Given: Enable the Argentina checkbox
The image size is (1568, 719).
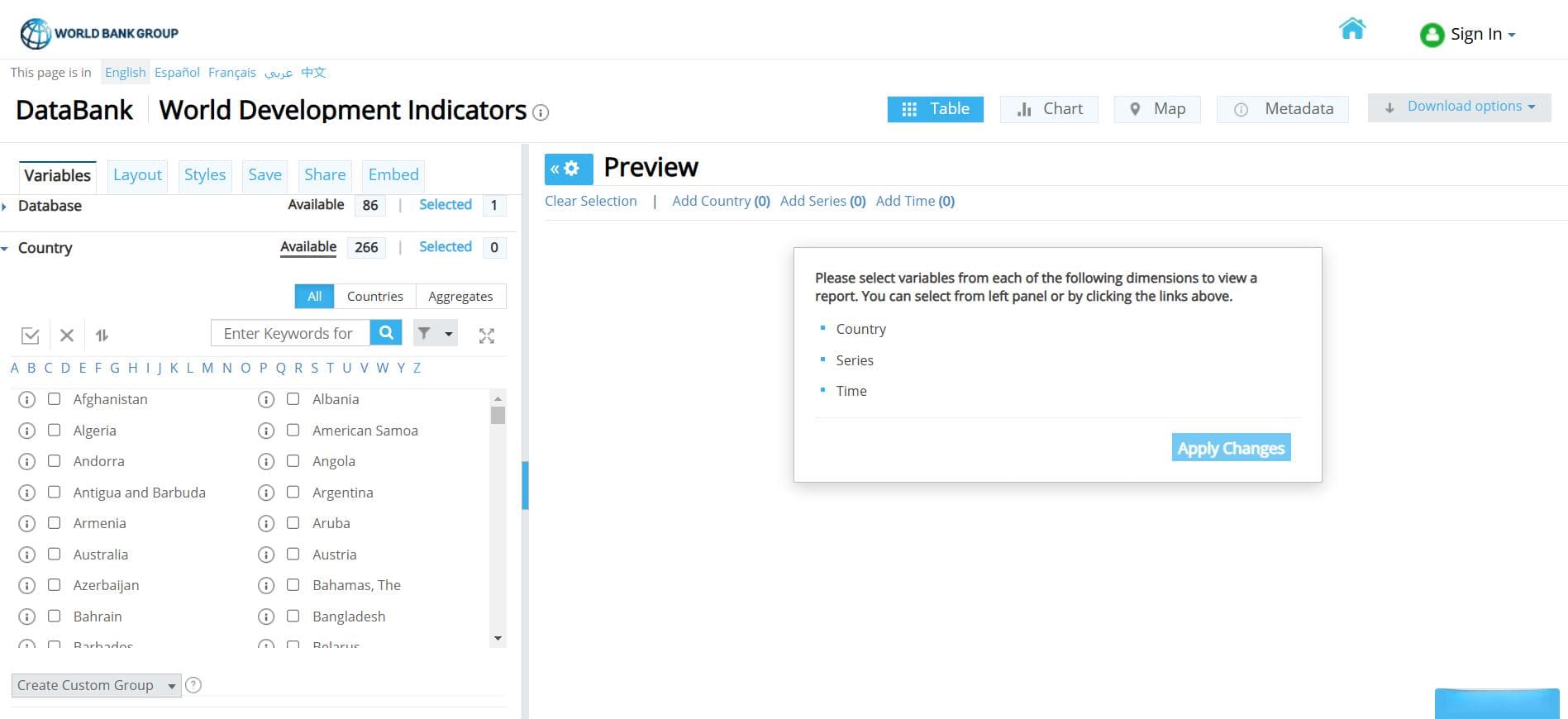Looking at the screenshot, I should pos(293,492).
